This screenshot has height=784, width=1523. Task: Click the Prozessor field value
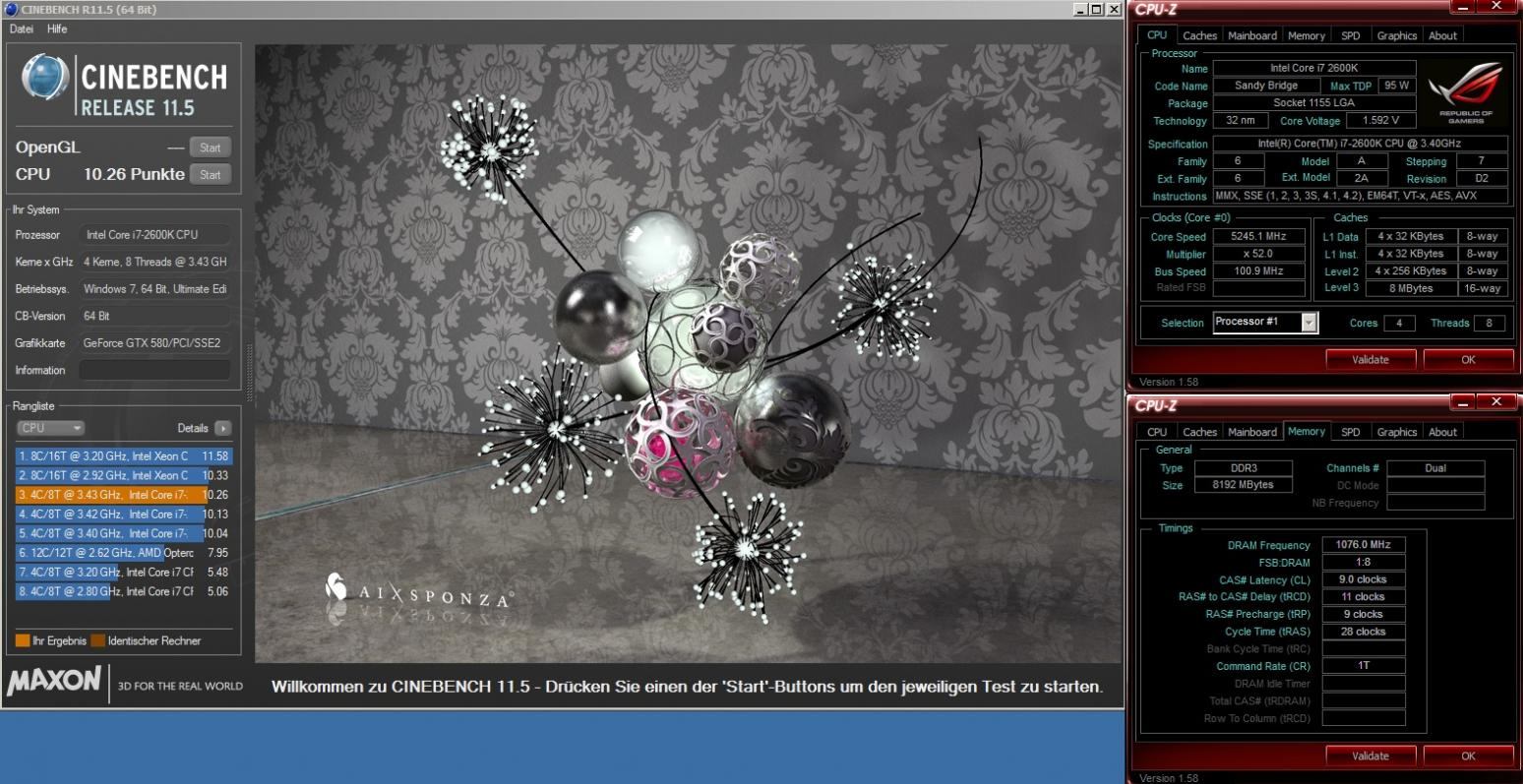[x=155, y=235]
